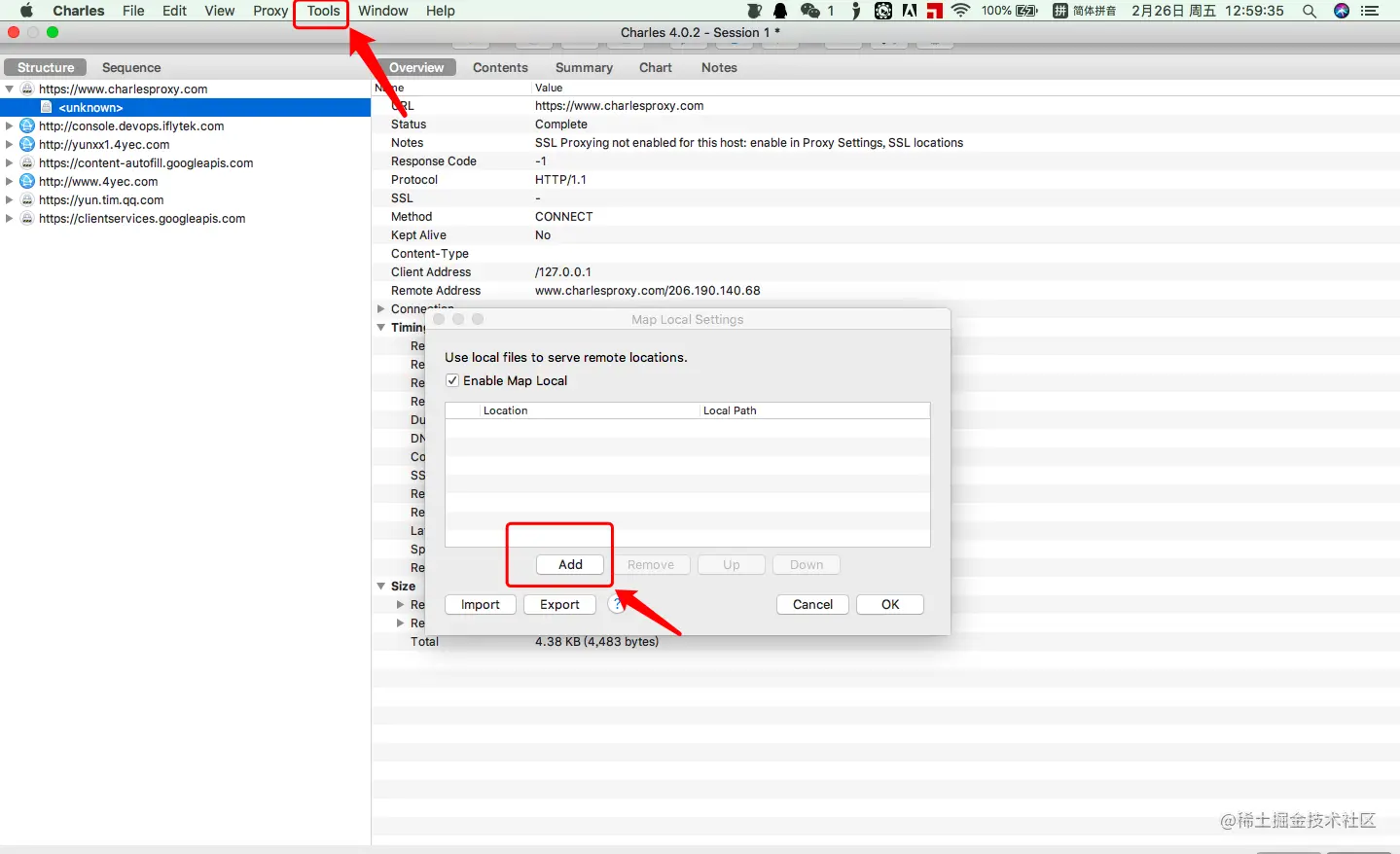This screenshot has height=854, width=1400.
Task: Confirm Map Local Settings with OK
Action: point(890,604)
